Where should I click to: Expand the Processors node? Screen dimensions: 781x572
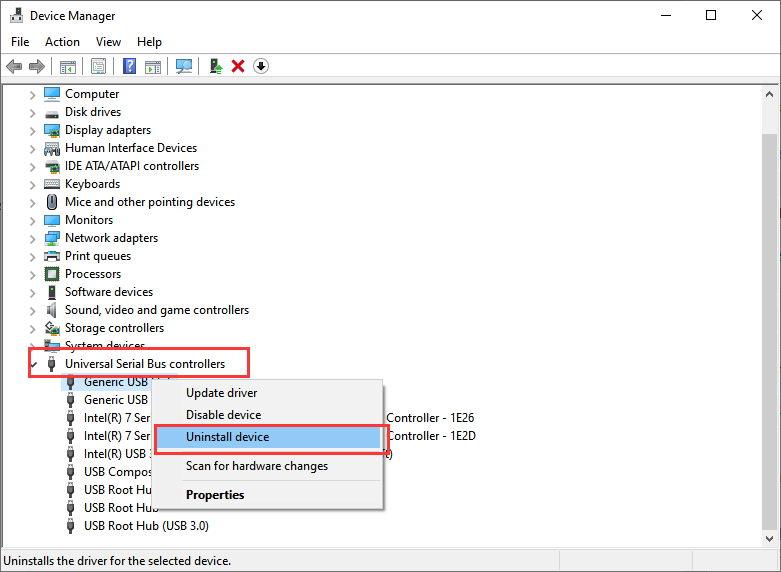click(x=32, y=275)
